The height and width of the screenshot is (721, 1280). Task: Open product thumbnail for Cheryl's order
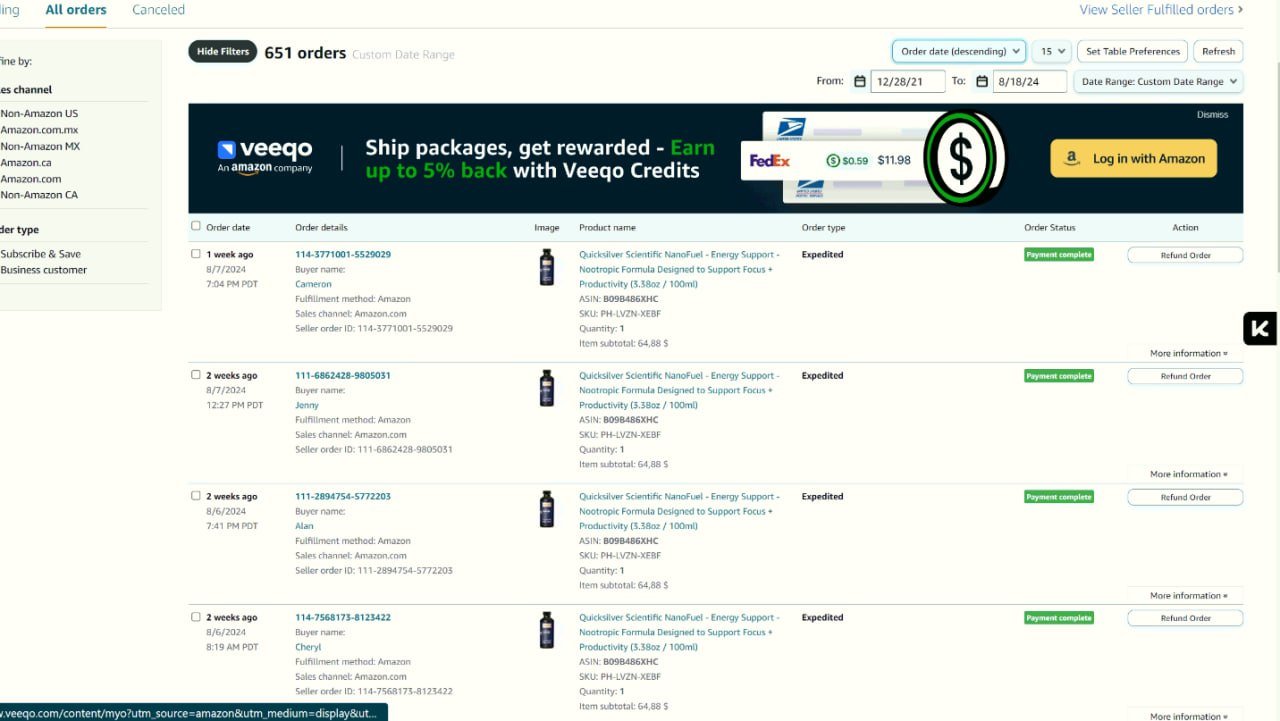[x=547, y=630]
